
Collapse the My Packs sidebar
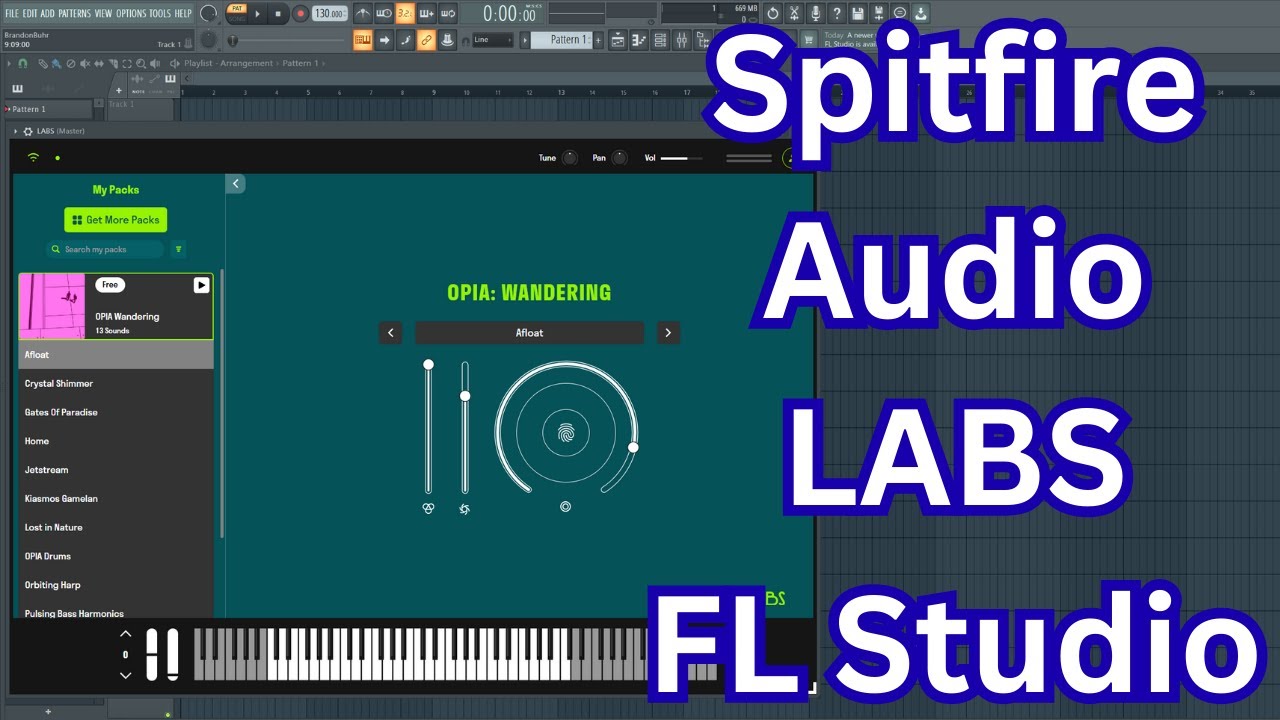(235, 183)
